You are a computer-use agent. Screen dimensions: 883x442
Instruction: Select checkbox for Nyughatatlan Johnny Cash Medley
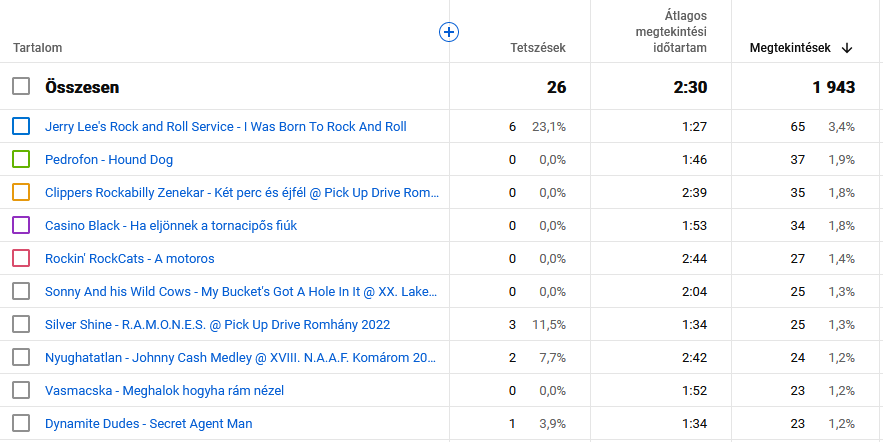21,358
